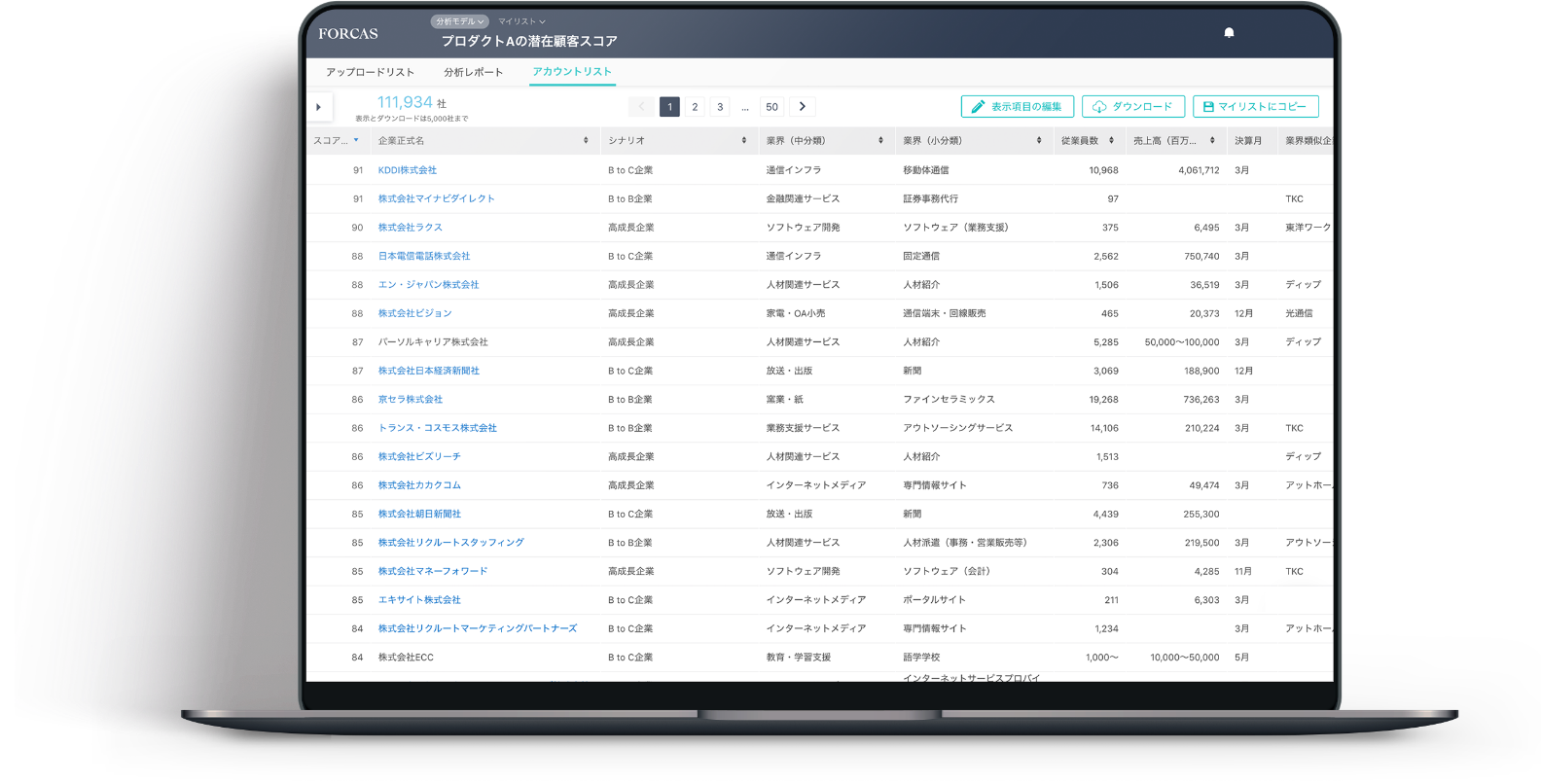Jump to page 3
The width and height of the screenshot is (1541, 784).
(720, 107)
